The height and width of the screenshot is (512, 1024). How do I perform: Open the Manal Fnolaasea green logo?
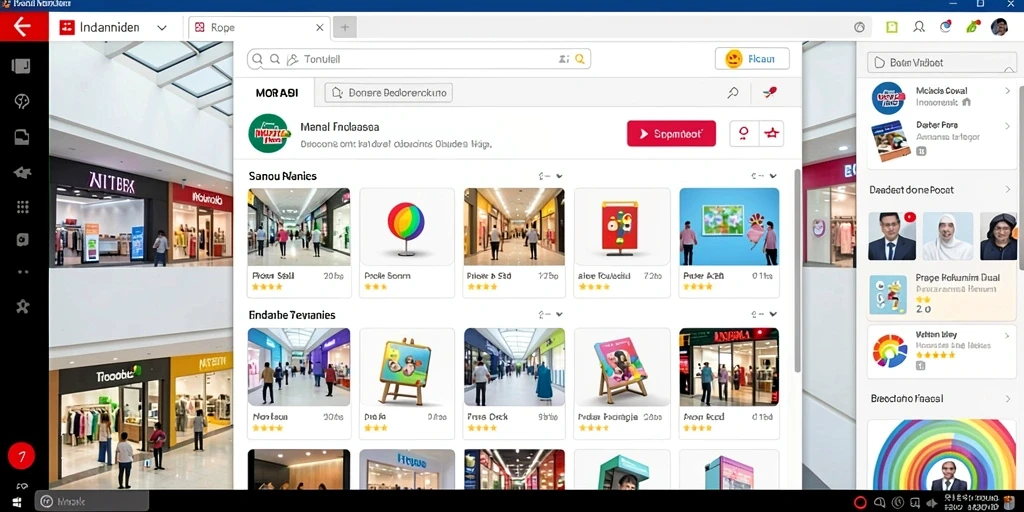[x=269, y=133]
